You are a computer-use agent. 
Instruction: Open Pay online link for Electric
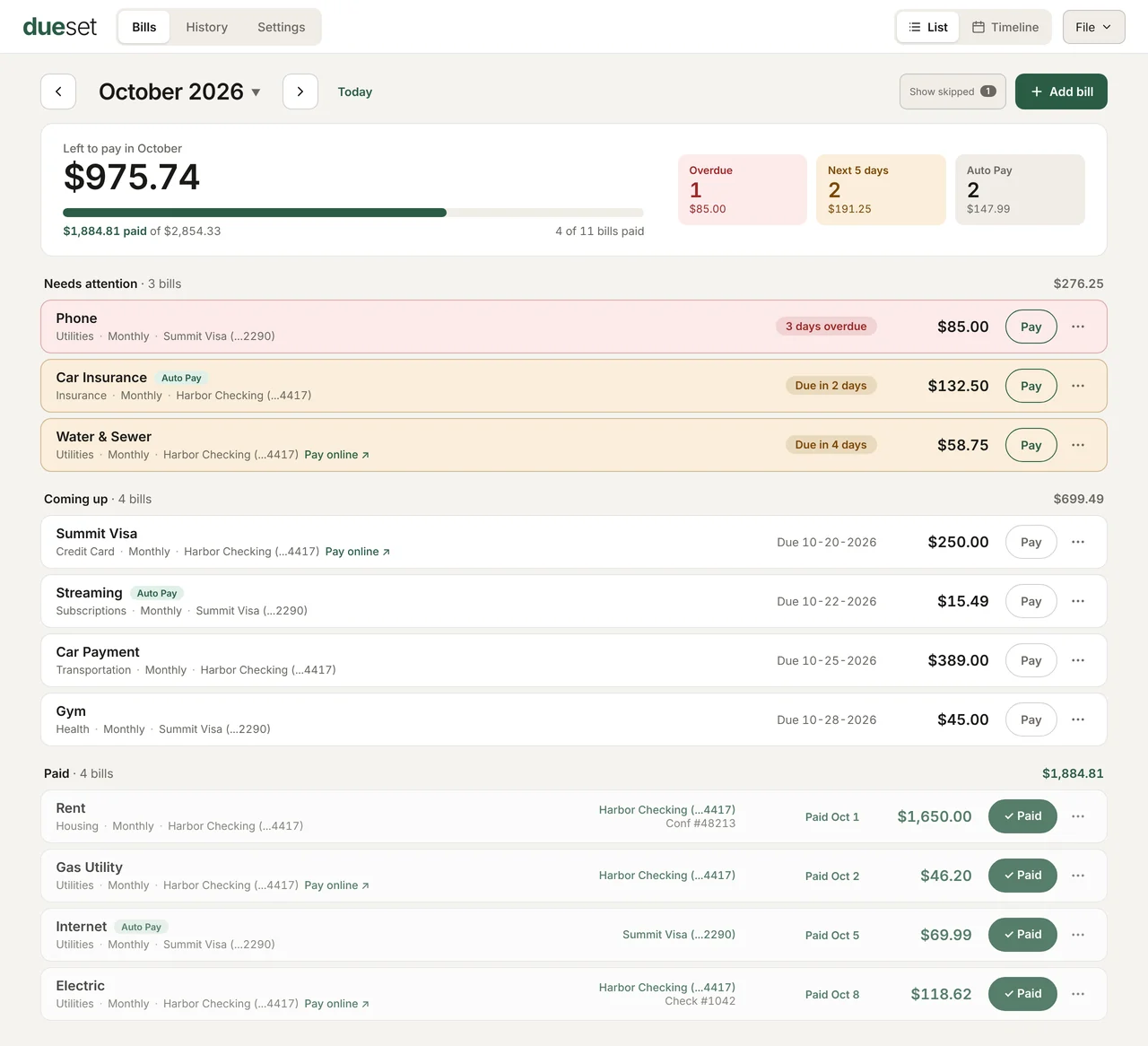coord(336,1004)
